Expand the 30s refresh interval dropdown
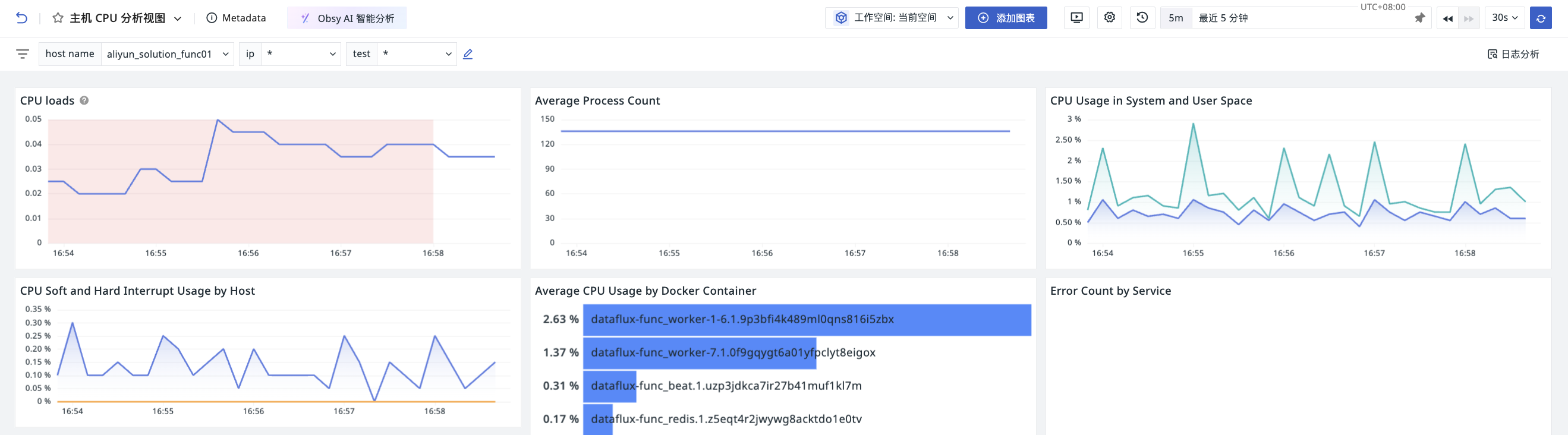This screenshot has height=435, width=1568. (1504, 18)
